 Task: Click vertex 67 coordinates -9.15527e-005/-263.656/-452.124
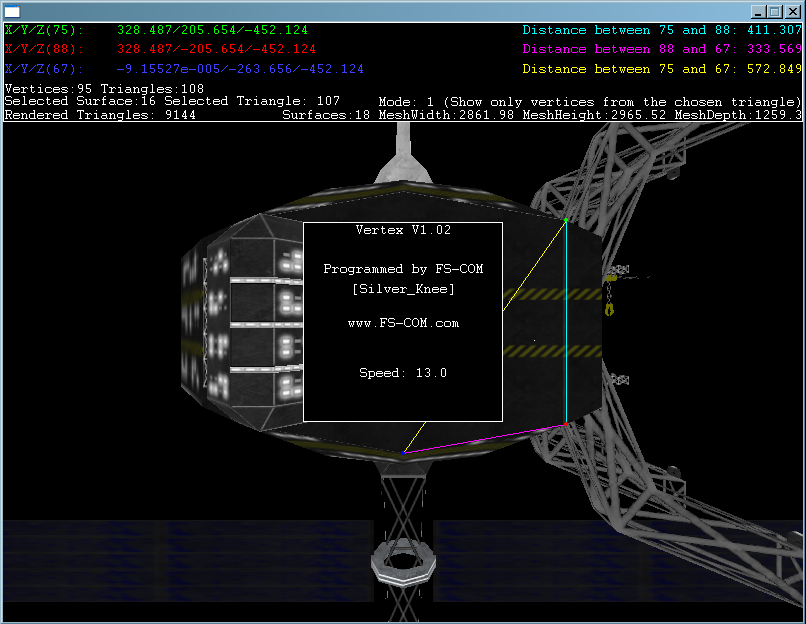click(240, 68)
